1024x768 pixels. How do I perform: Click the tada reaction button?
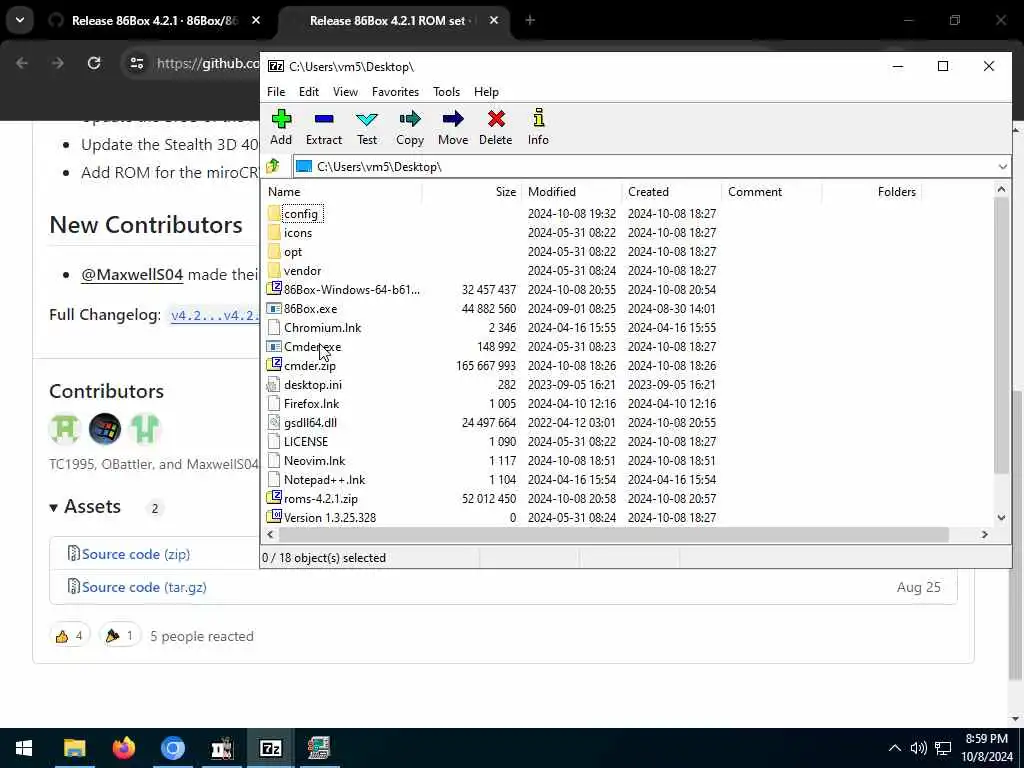click(x=120, y=635)
